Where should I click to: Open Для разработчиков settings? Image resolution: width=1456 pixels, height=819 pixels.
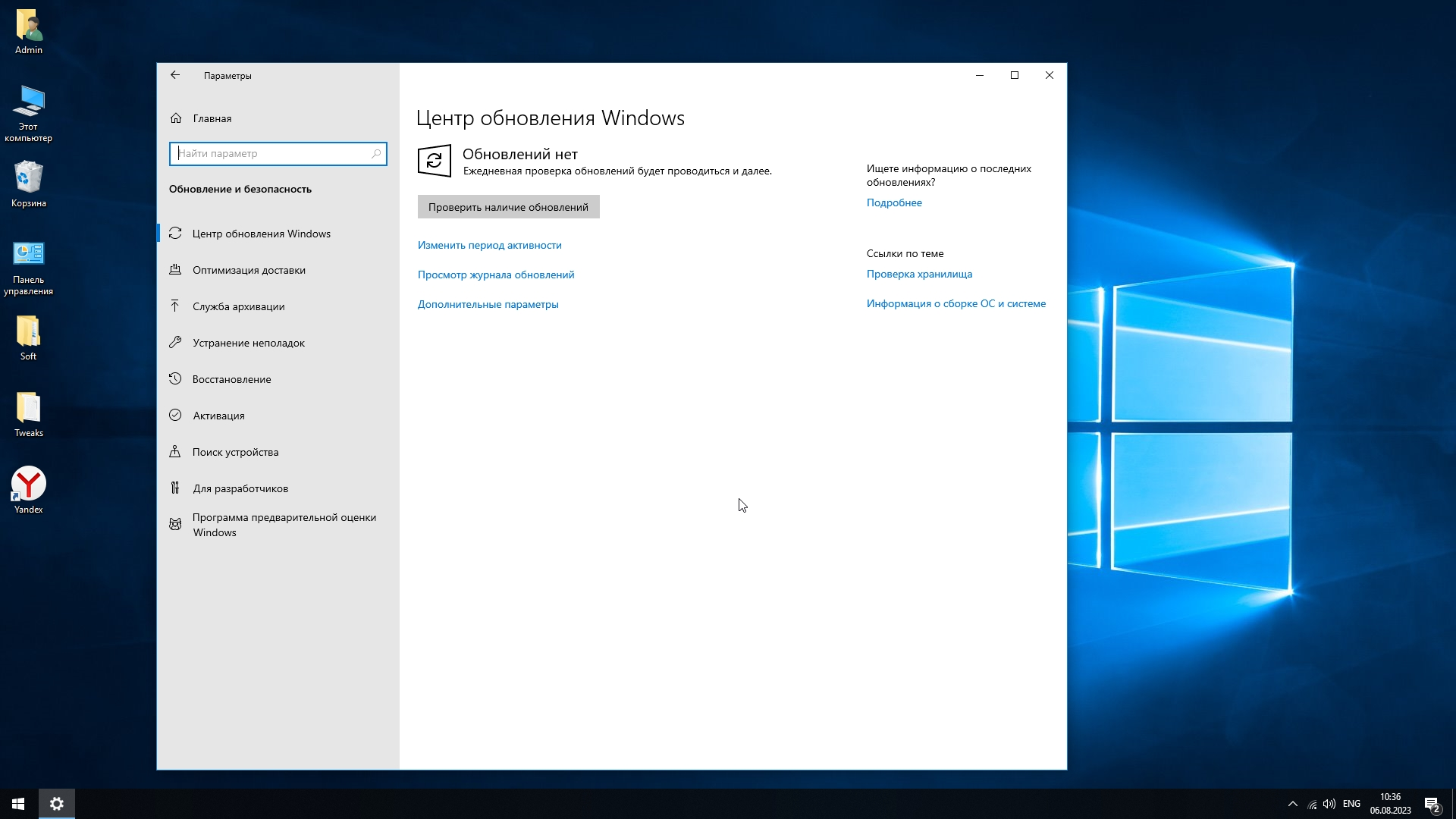coord(240,488)
